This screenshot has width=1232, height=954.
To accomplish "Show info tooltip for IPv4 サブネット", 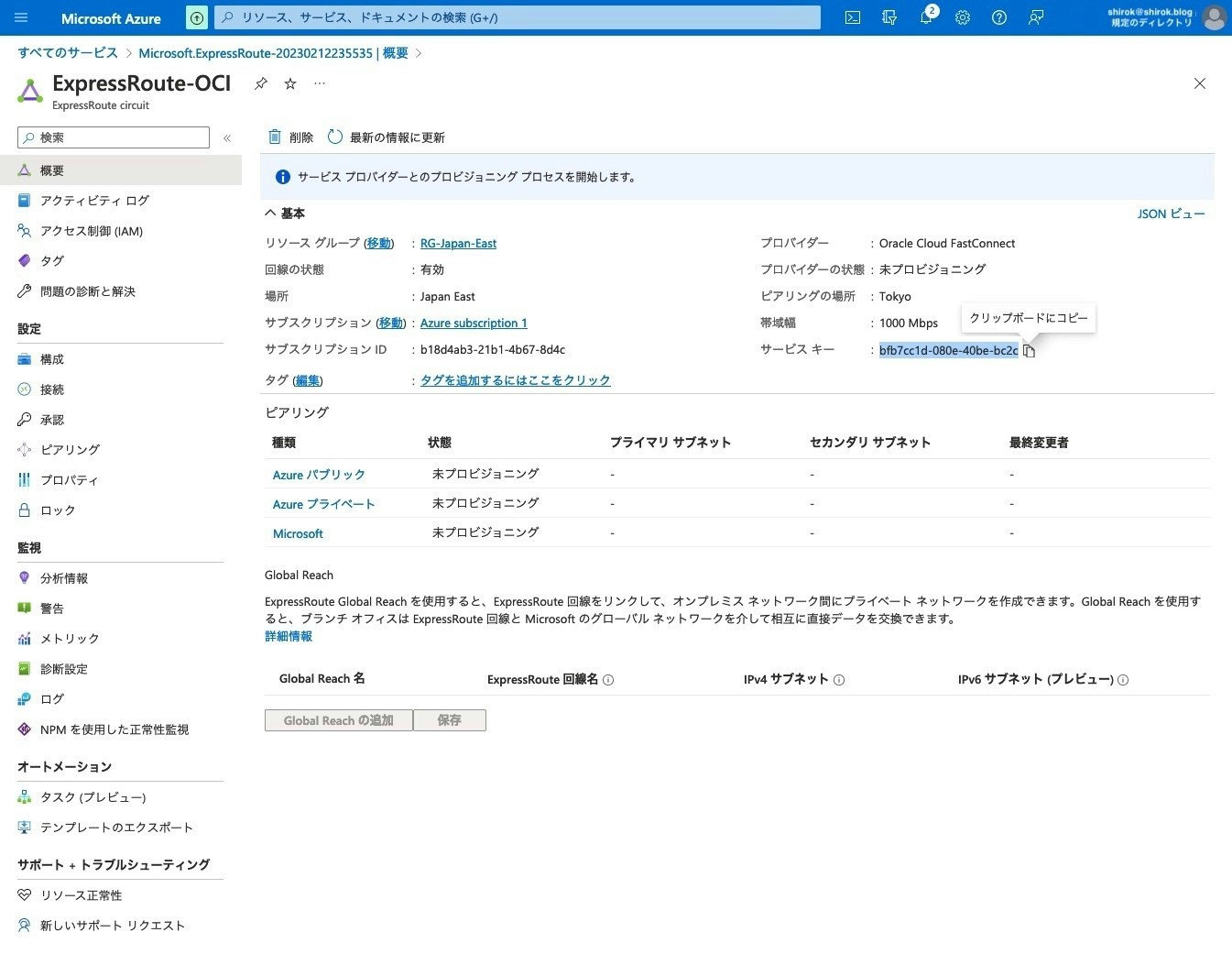I will click(839, 679).
